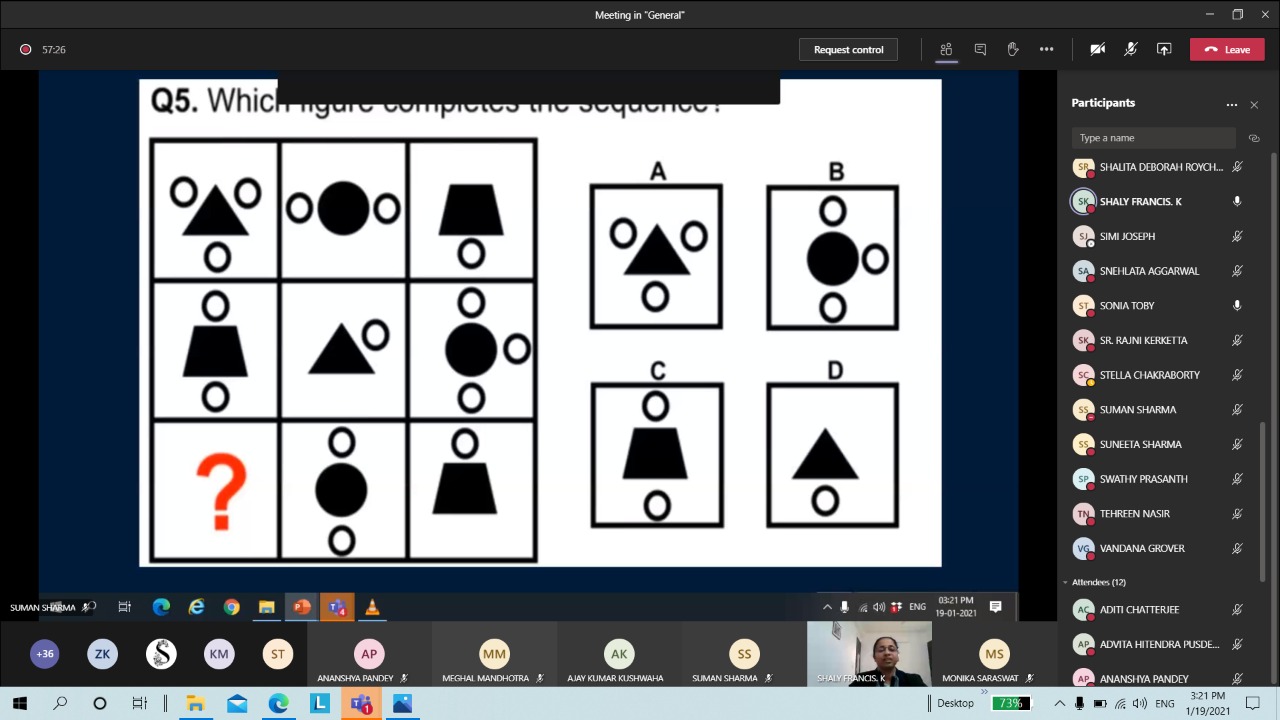Select participant Stella Chakraborty
Image resolution: width=1280 pixels, height=720 pixels.
click(1149, 375)
